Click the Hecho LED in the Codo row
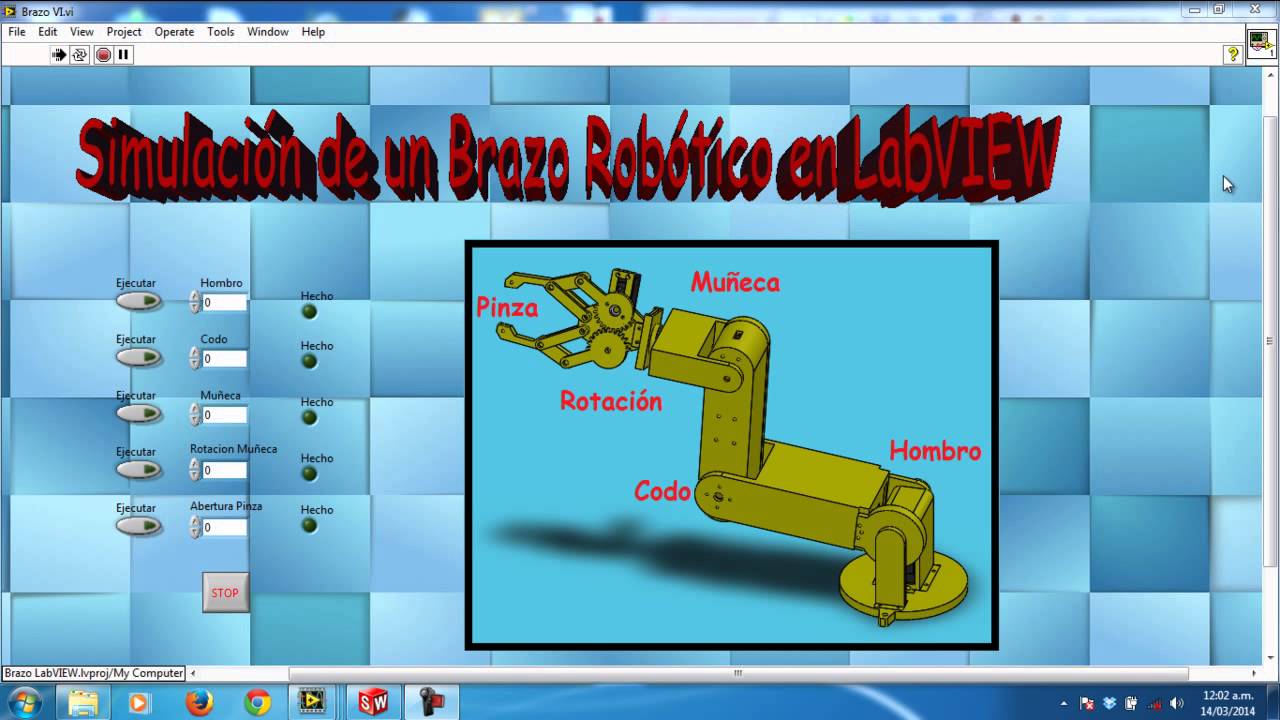Viewport: 1280px width, 720px height. point(309,361)
